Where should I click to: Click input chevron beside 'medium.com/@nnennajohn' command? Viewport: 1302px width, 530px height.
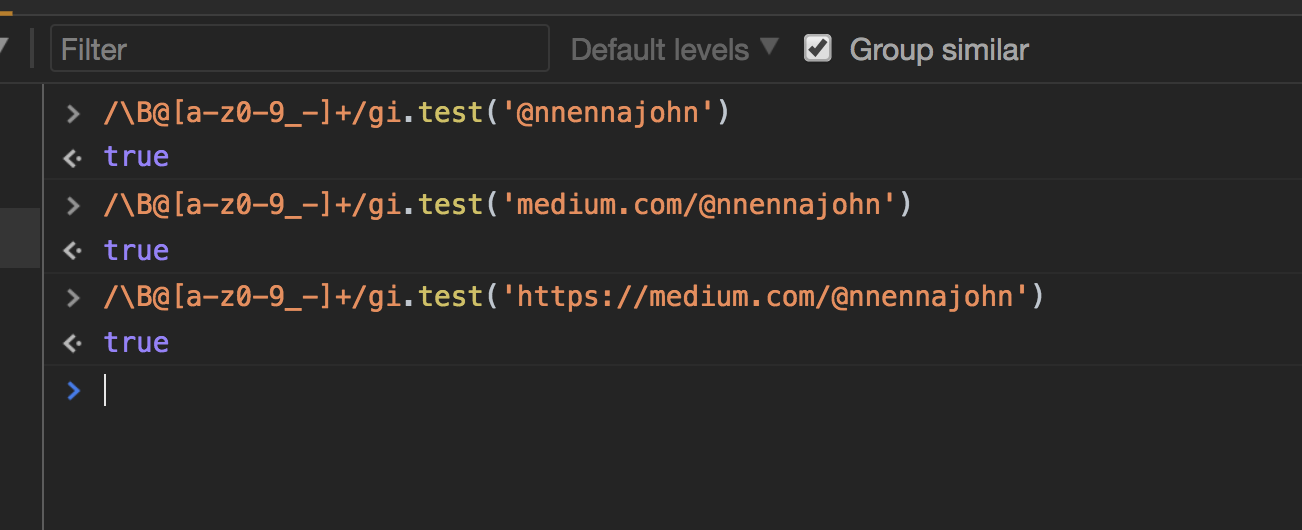tap(72, 205)
